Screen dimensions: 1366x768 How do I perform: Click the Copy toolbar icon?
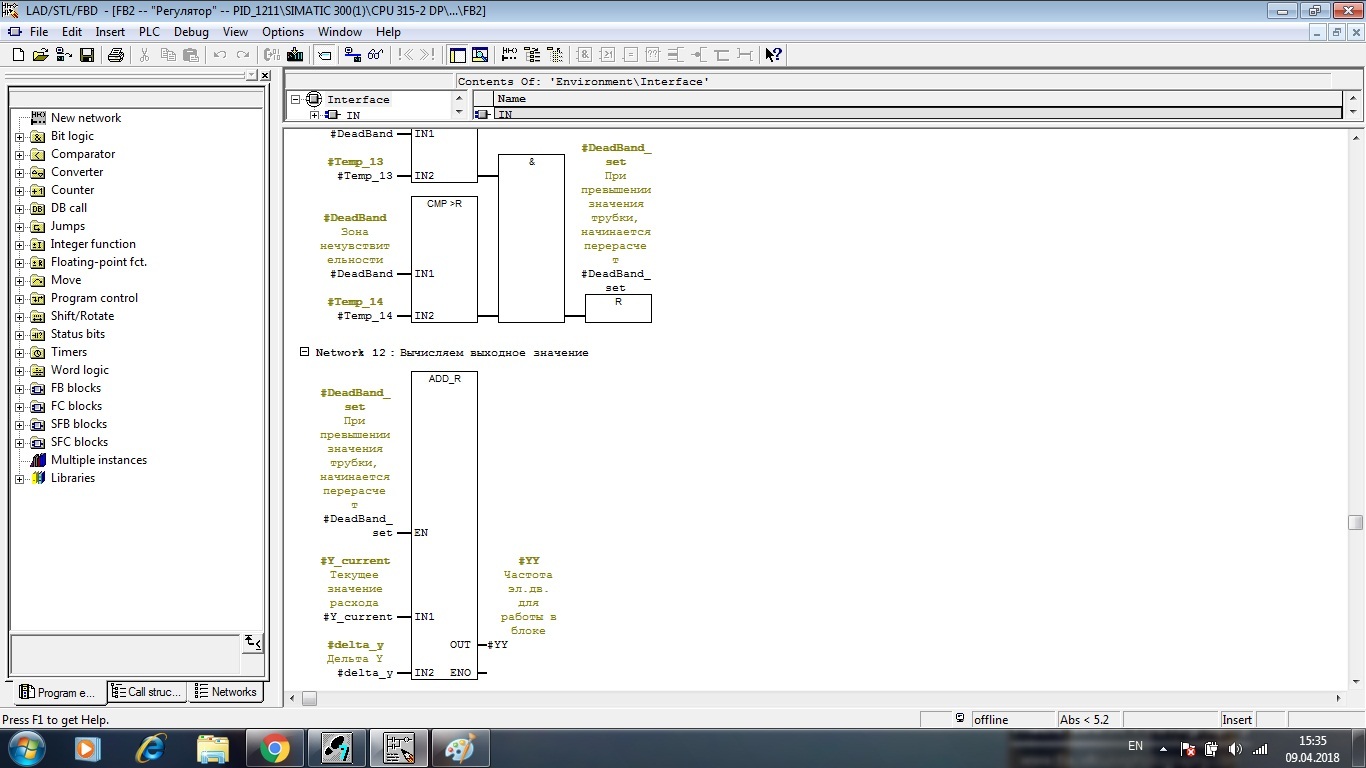point(168,55)
